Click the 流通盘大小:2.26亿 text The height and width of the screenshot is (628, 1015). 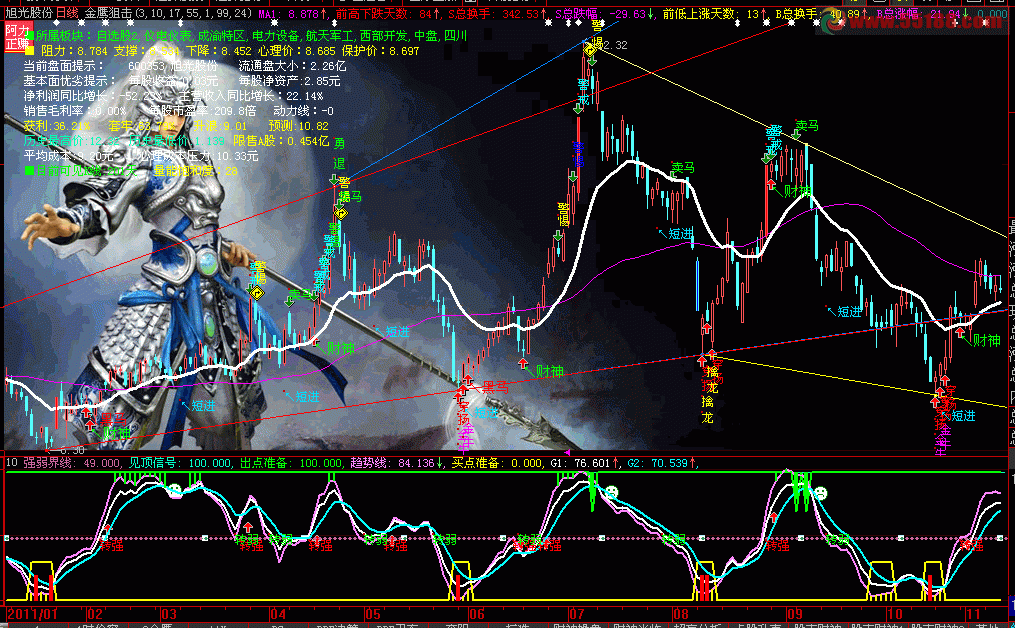click(x=292, y=66)
